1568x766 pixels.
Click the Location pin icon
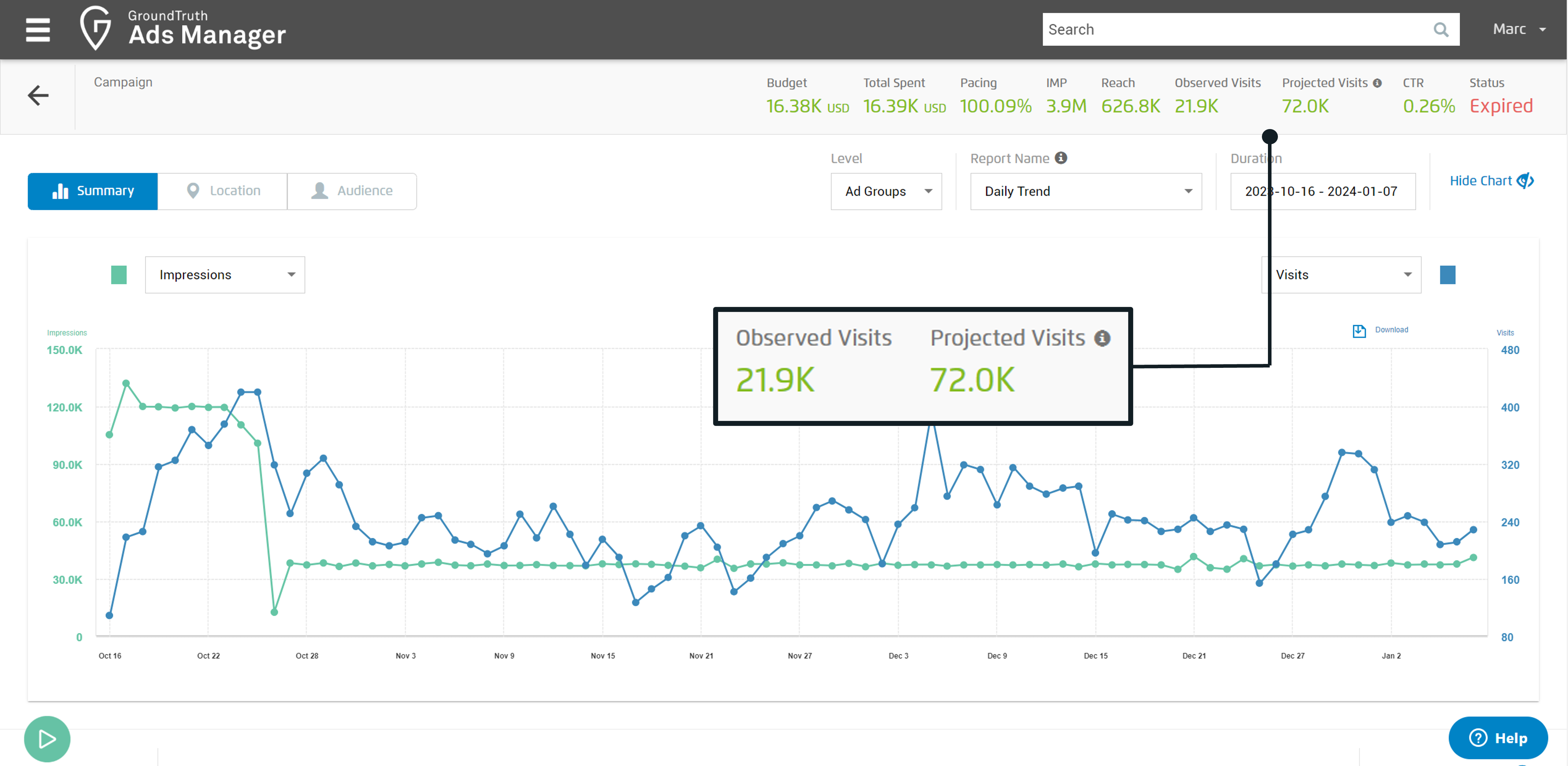click(193, 191)
